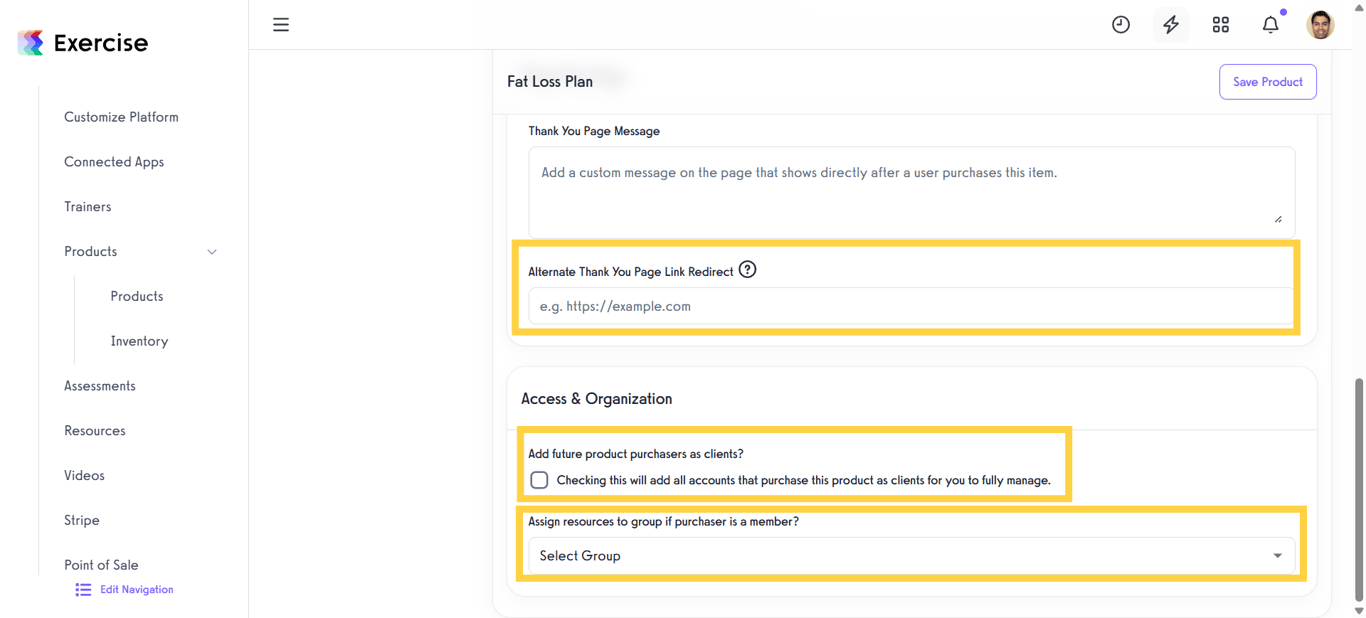Click the Thank You Page Message text area
This screenshot has height=618, width=1366.
(910, 190)
